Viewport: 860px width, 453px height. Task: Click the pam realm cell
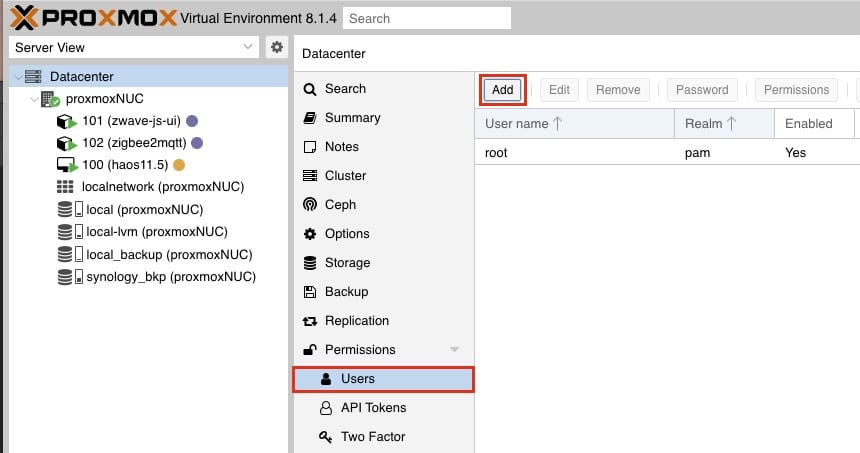[698, 153]
